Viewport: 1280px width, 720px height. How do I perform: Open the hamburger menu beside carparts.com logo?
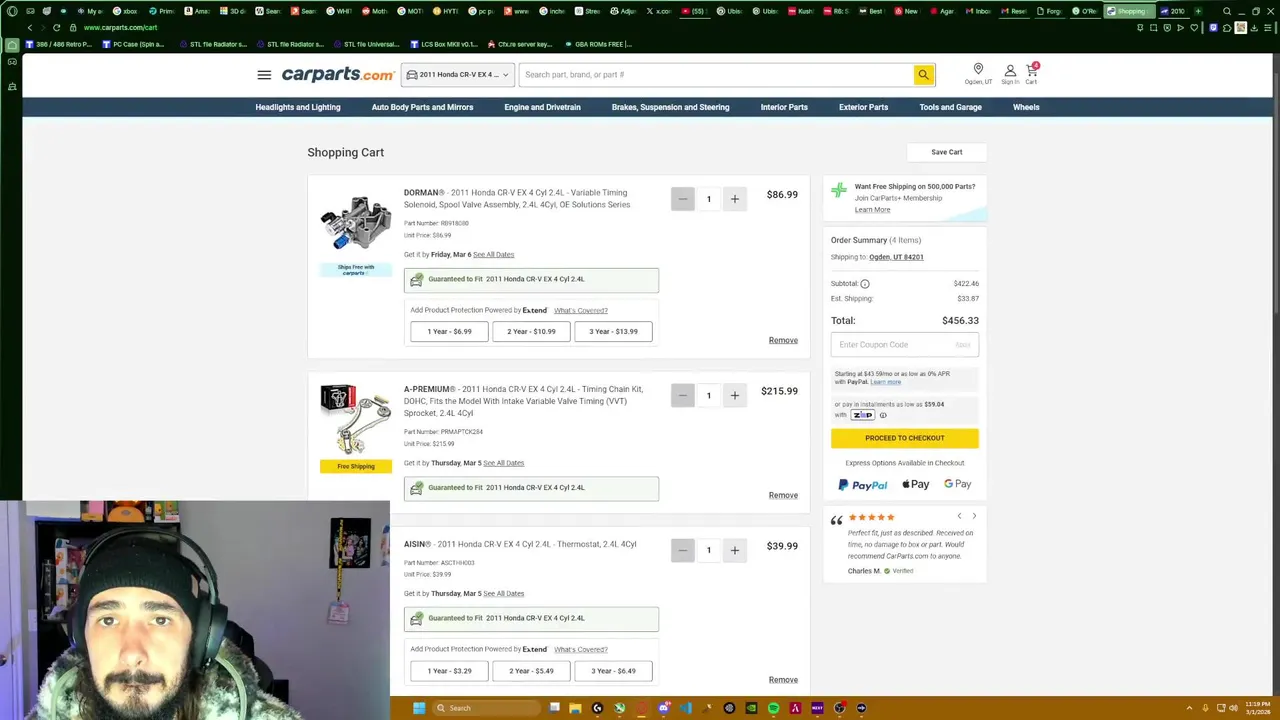point(264,75)
